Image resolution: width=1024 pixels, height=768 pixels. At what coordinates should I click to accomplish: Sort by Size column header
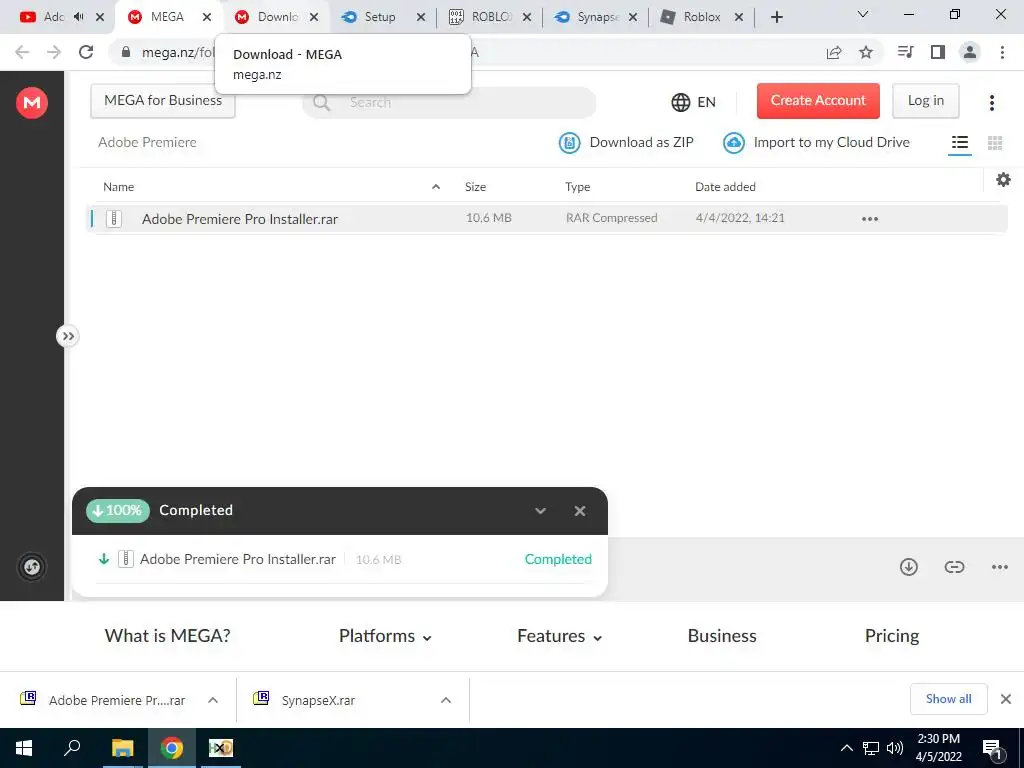point(475,187)
